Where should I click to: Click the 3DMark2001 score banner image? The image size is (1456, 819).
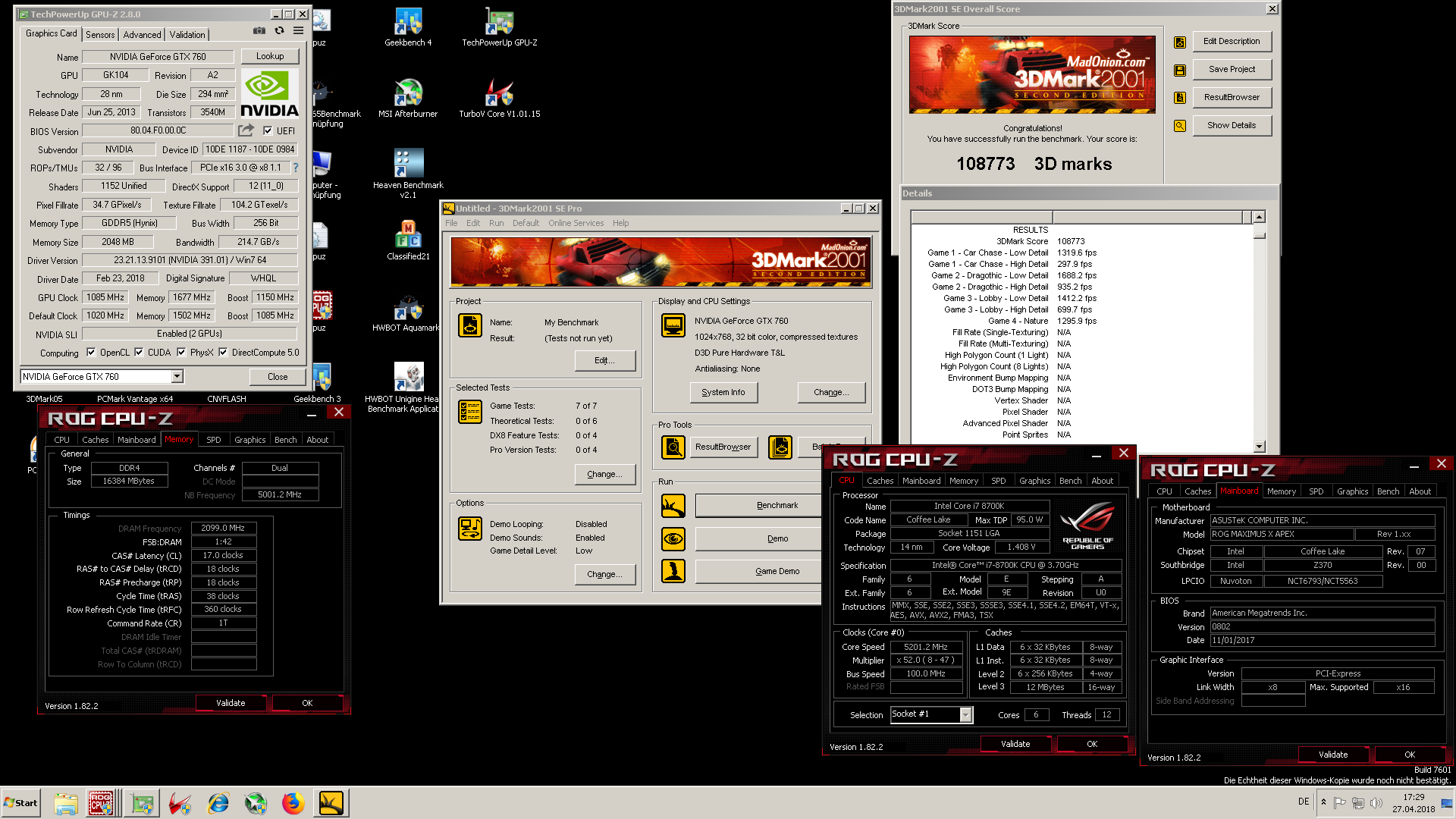point(1032,75)
